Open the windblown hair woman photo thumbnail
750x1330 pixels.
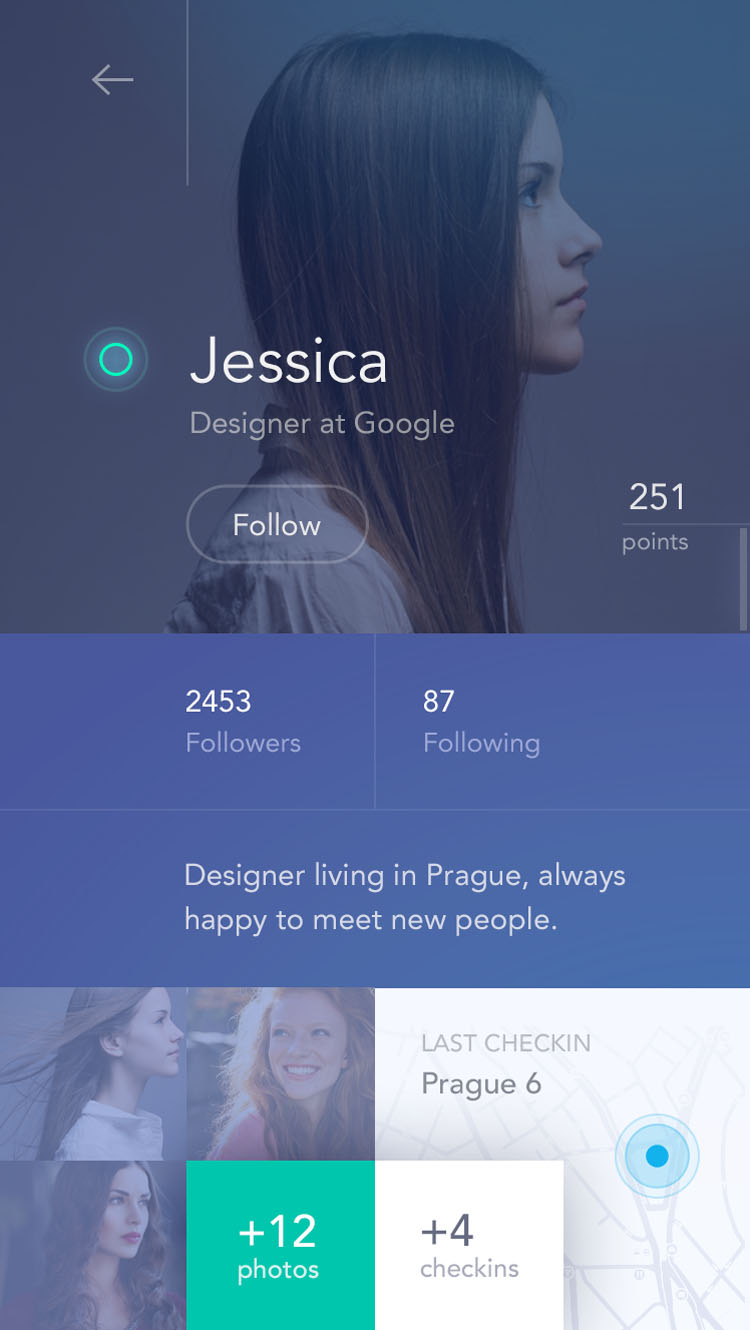93,1074
